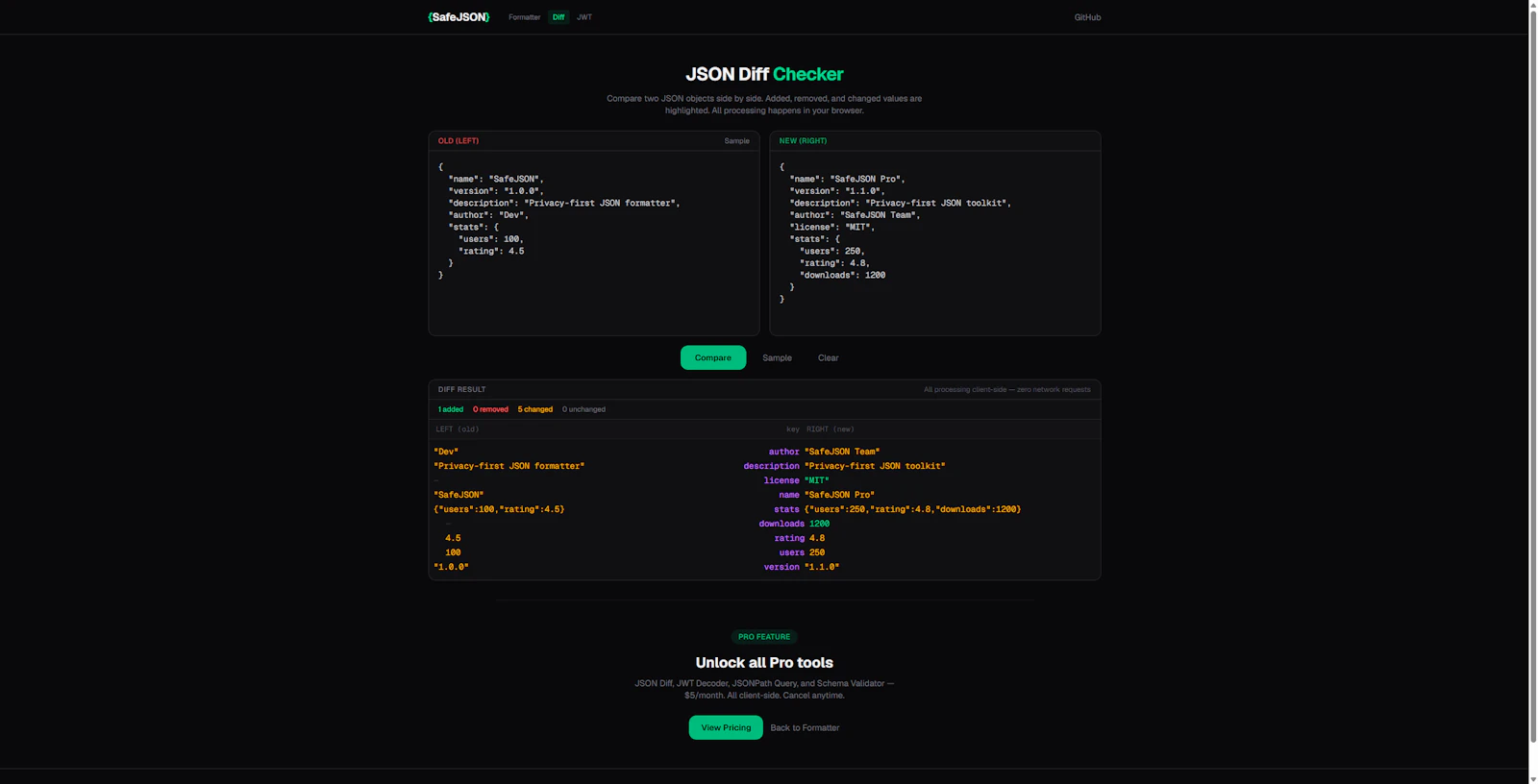This screenshot has height=784, width=1538.
Task: Click the new version "1.1.0" in diff
Action: tap(822, 567)
